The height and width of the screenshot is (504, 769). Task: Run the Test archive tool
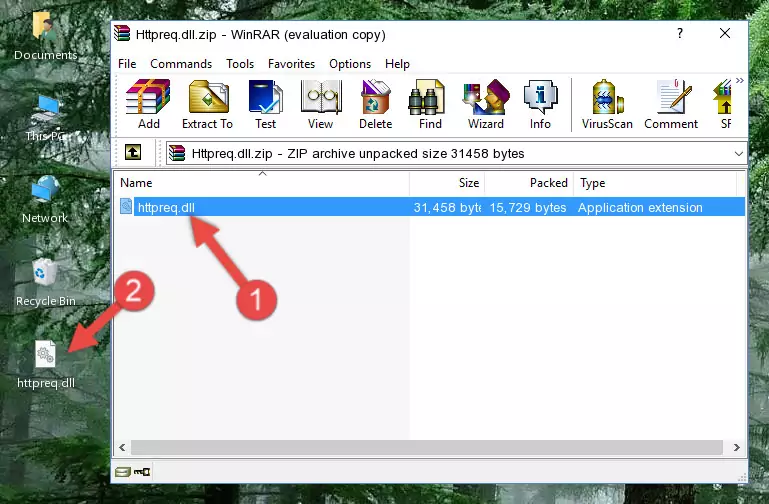265,104
